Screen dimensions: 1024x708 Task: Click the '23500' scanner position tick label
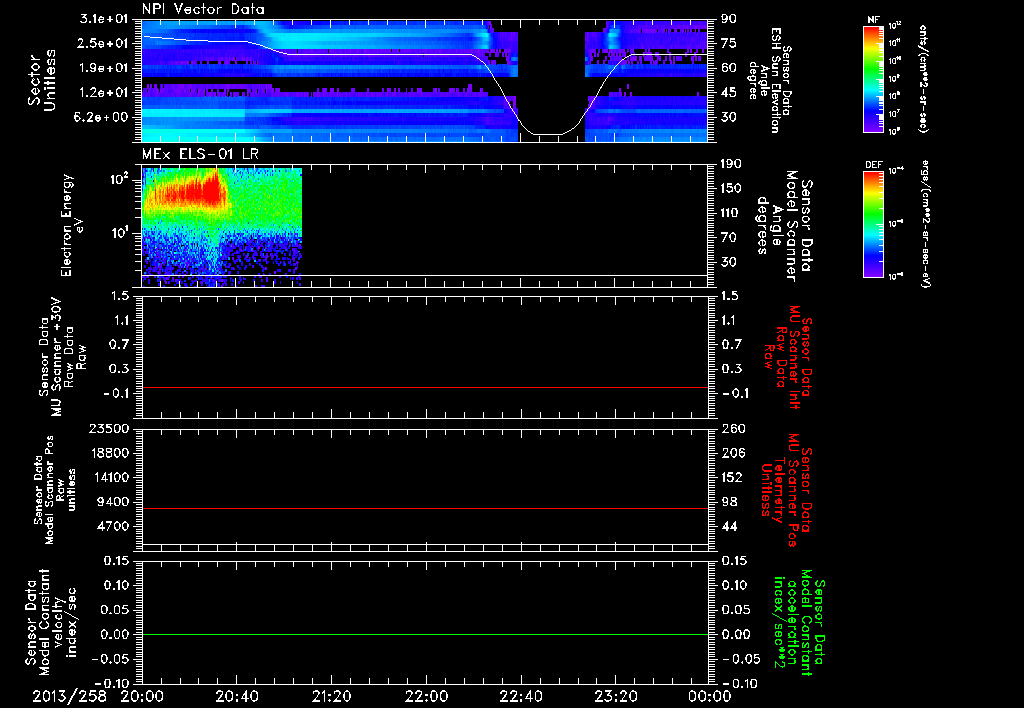[108, 428]
